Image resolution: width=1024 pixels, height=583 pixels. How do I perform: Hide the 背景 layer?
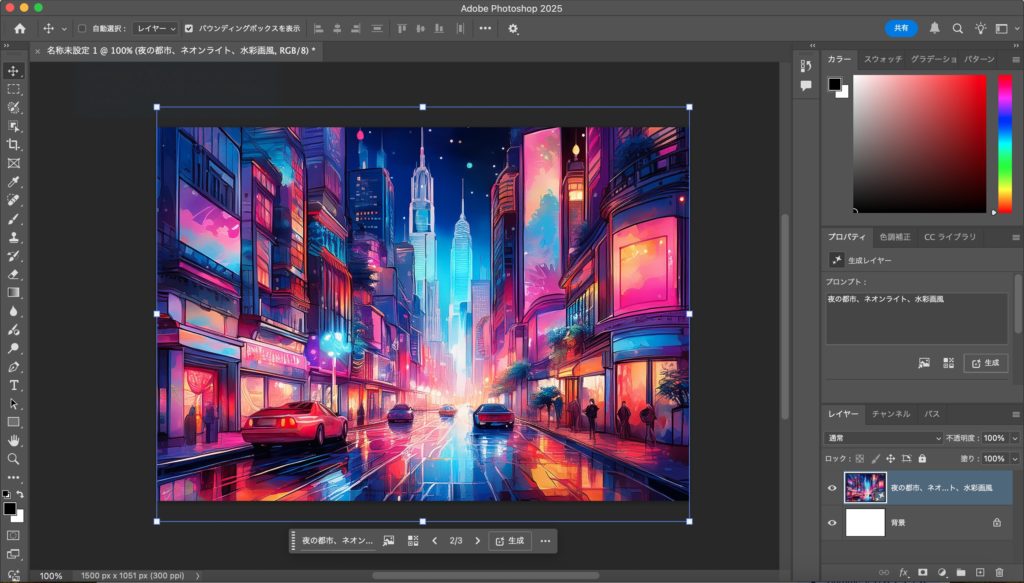coord(832,522)
